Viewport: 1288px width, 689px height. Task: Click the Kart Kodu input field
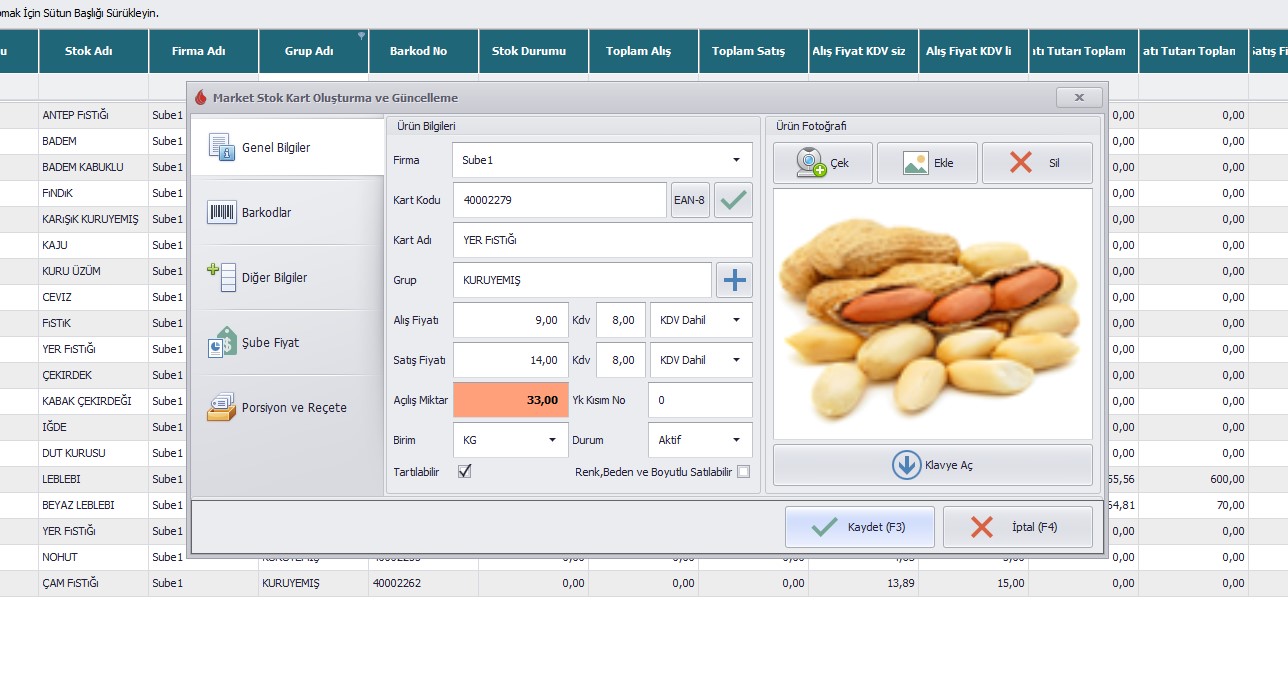560,200
